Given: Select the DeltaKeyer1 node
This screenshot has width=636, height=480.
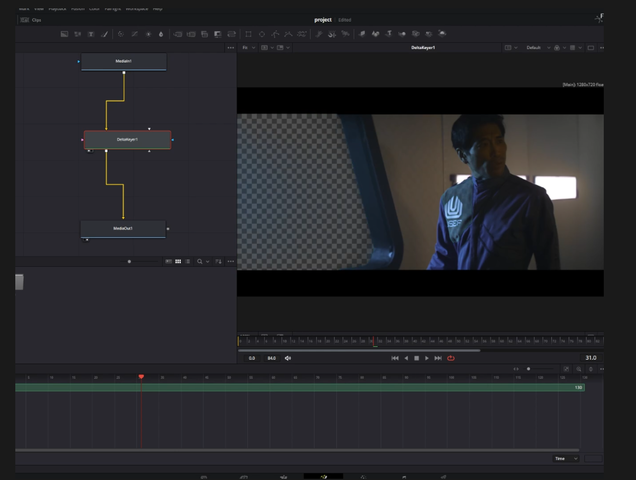Looking at the screenshot, I should point(127,140).
